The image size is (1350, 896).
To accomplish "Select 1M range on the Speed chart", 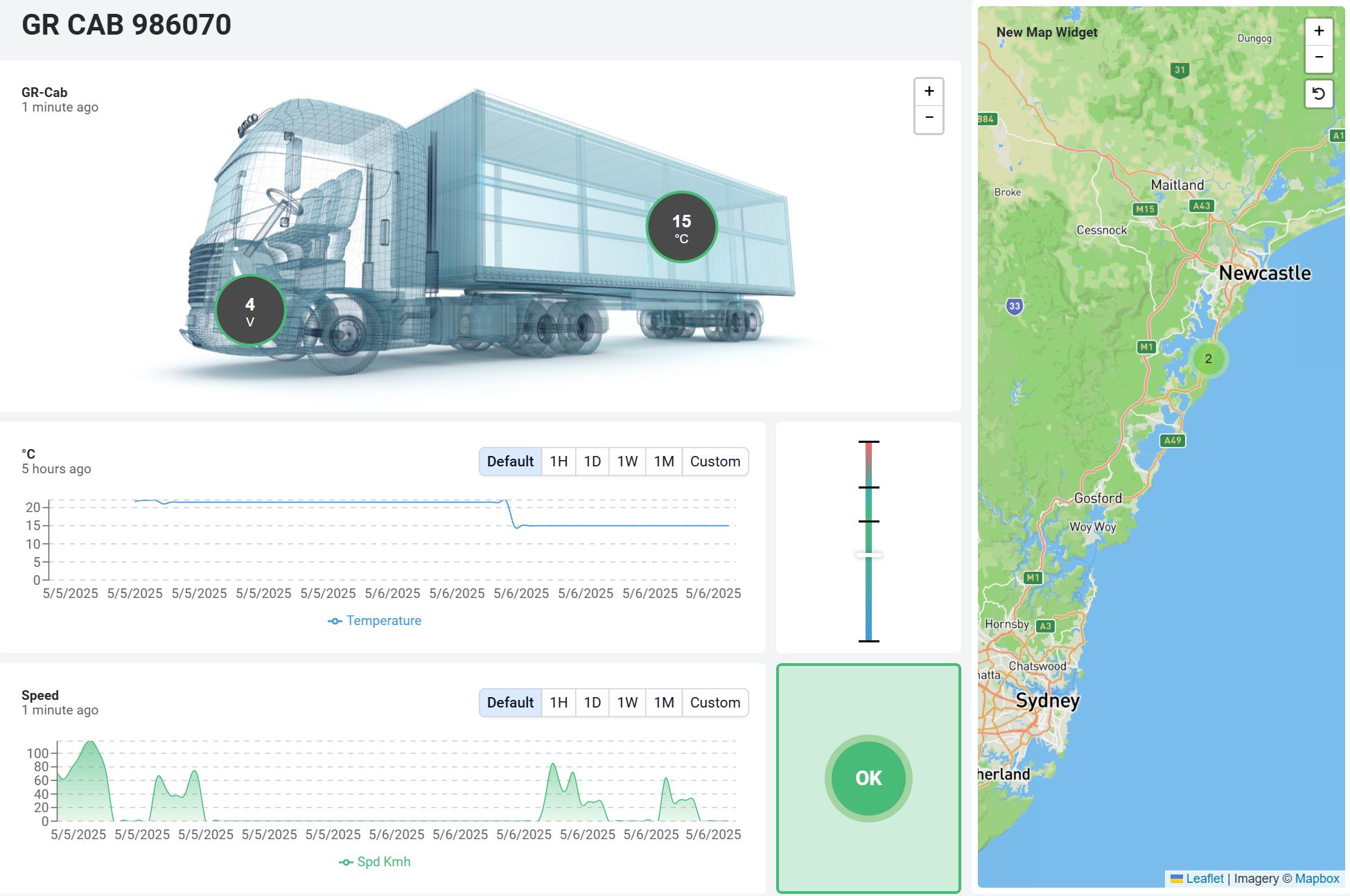I will click(x=664, y=703).
